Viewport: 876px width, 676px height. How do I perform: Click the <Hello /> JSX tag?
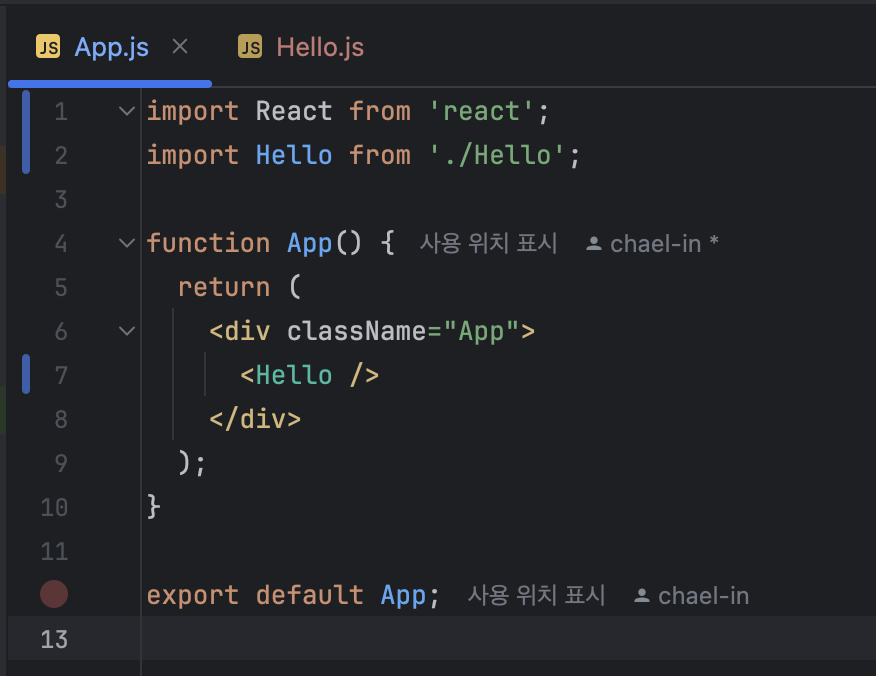point(310,375)
